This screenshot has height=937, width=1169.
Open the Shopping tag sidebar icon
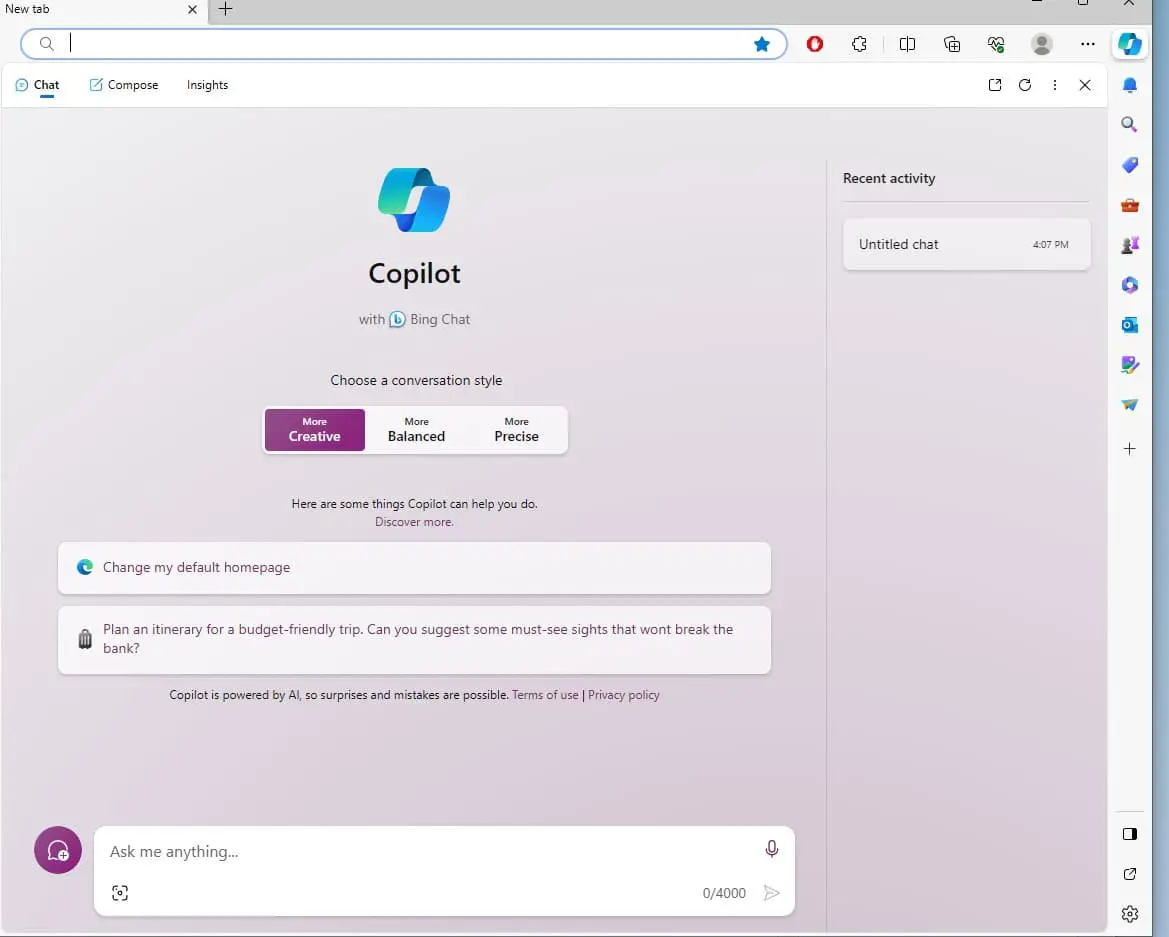pos(1129,165)
